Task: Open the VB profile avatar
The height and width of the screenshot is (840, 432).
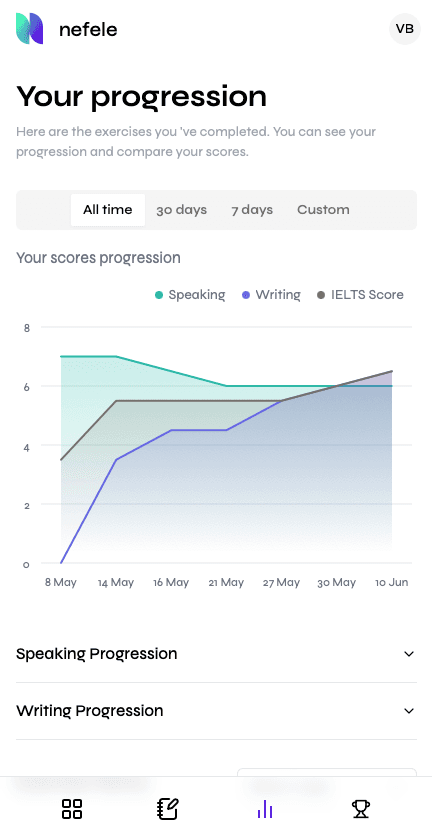Action: (405, 28)
